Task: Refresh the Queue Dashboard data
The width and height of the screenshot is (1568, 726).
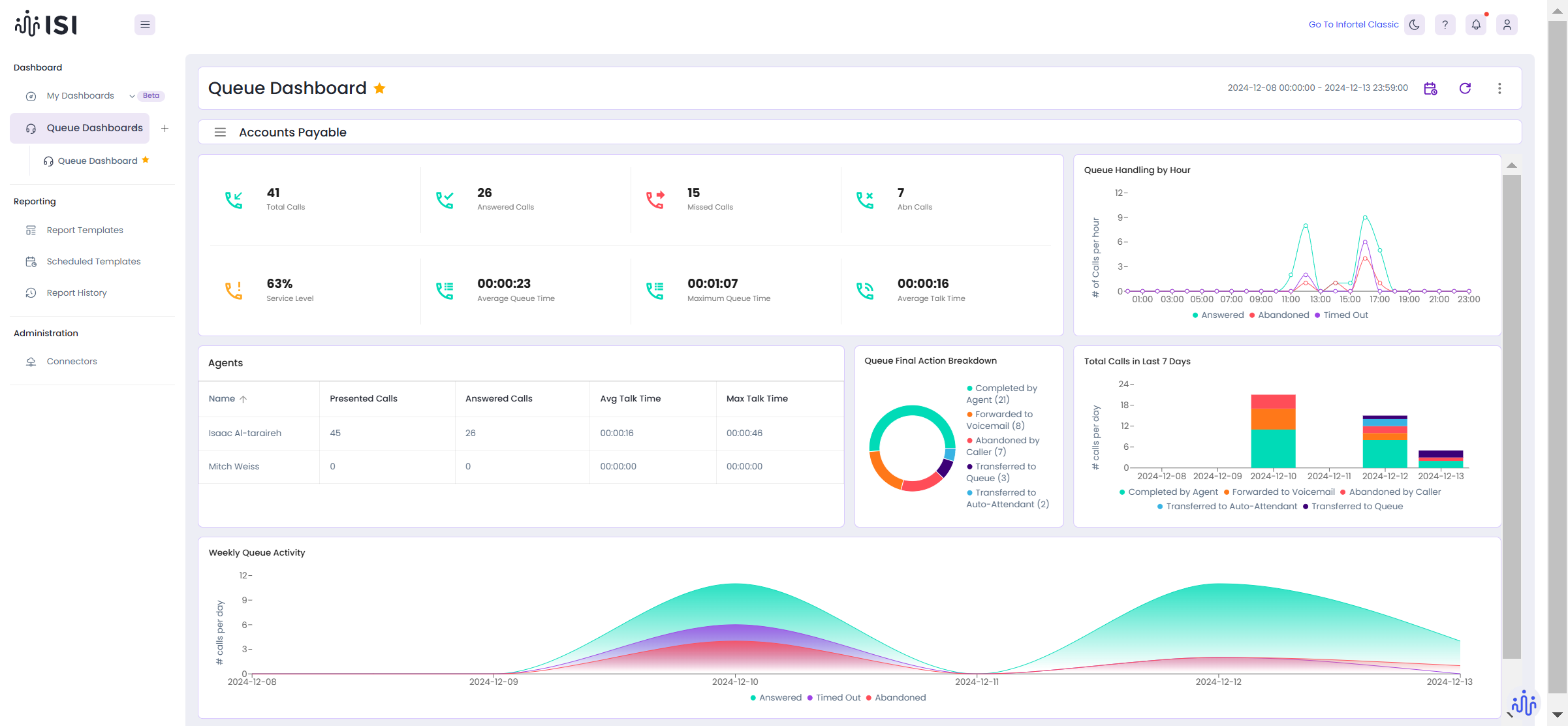Action: (1465, 88)
